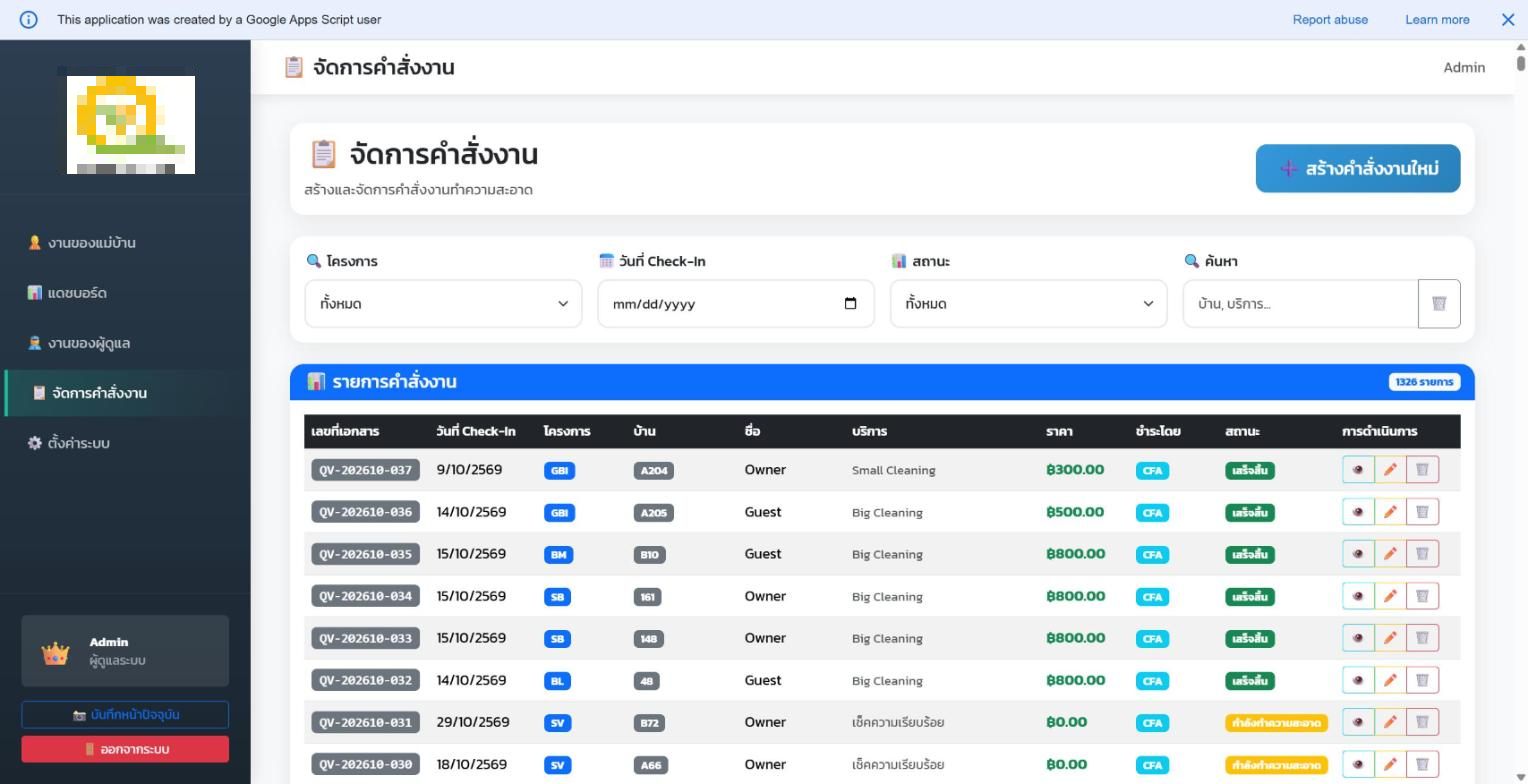Click the ฿300.00 price cell

pos(1075,470)
